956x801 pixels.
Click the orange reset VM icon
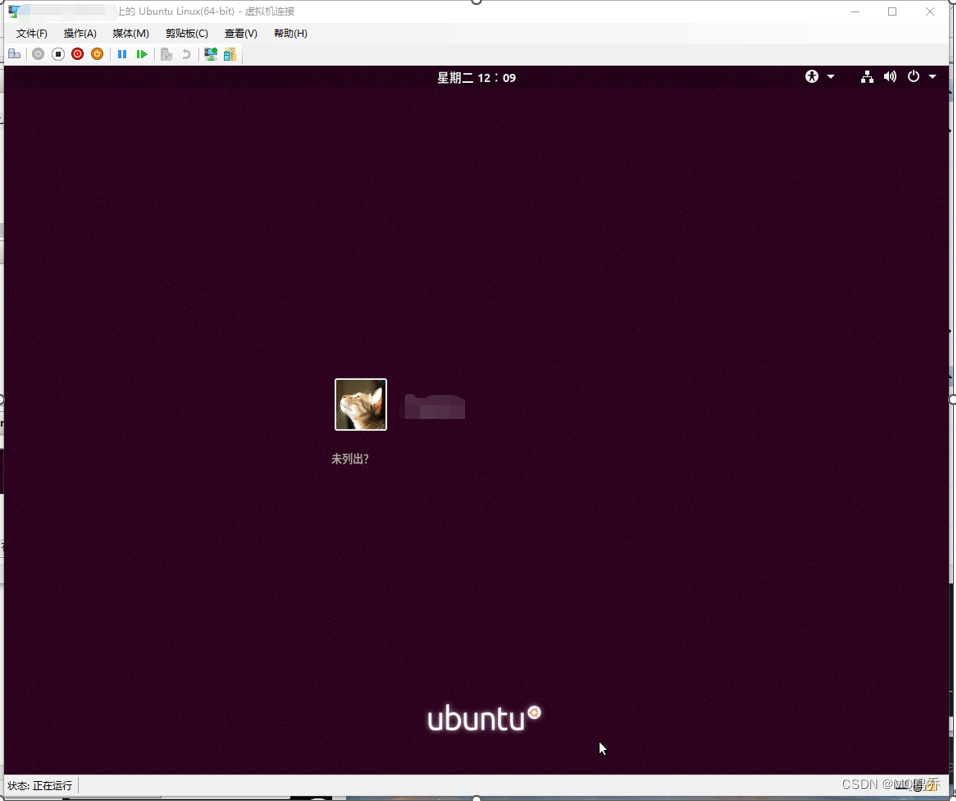(97, 54)
